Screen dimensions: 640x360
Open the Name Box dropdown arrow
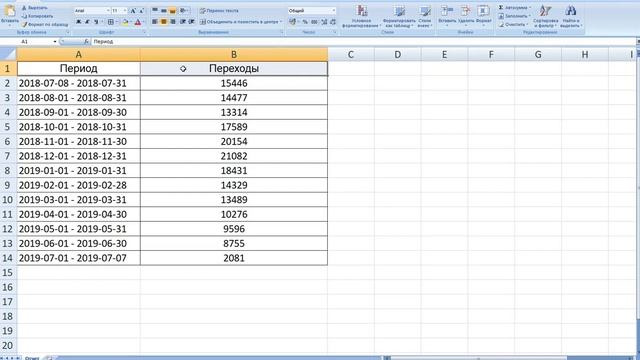coord(55,42)
